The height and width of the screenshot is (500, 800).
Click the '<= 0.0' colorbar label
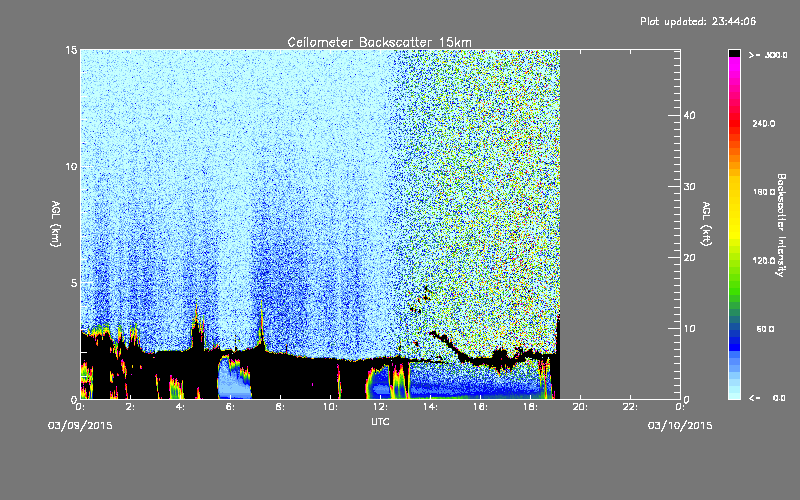coord(767,398)
